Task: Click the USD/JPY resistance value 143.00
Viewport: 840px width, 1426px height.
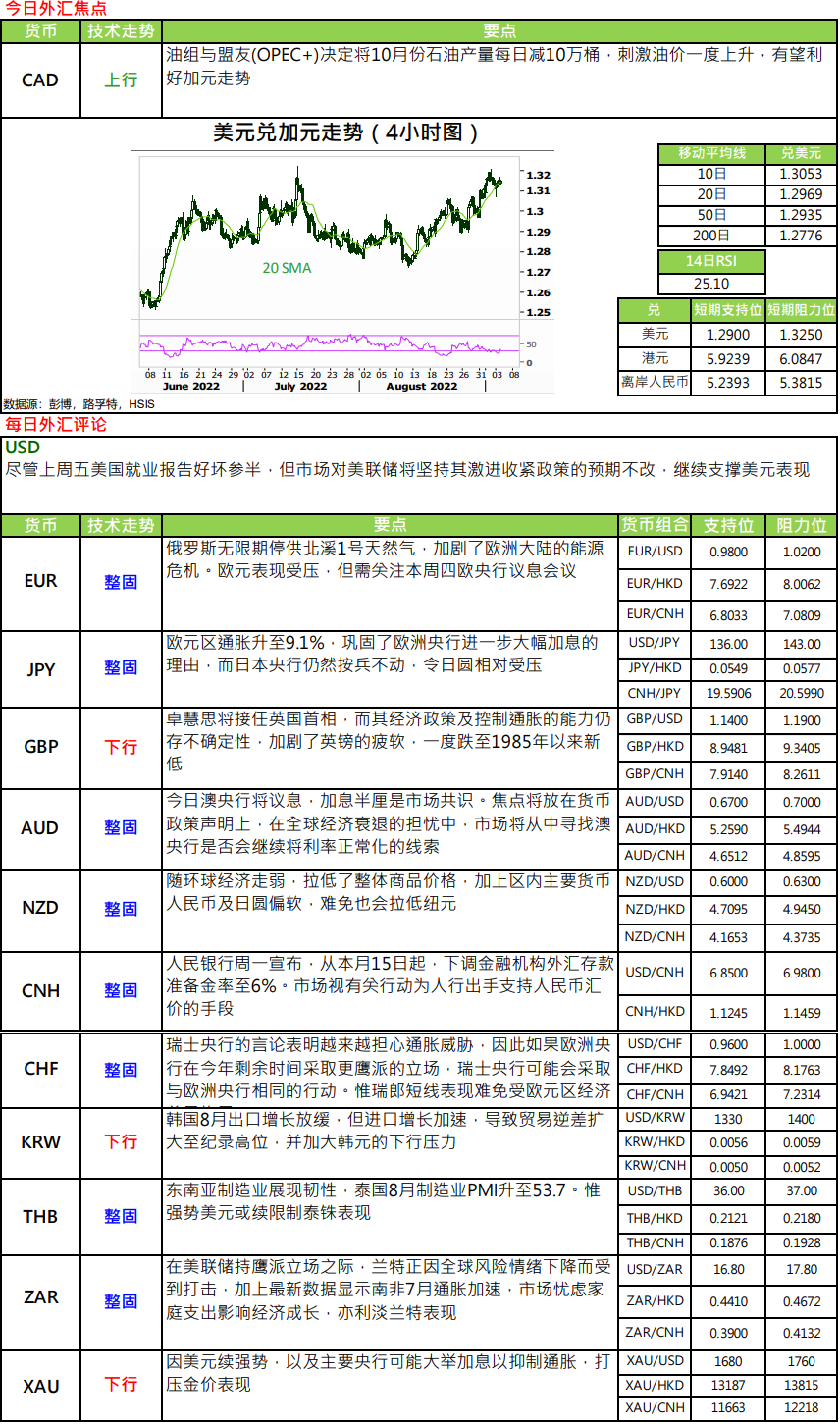Action: pyautogui.click(x=802, y=645)
